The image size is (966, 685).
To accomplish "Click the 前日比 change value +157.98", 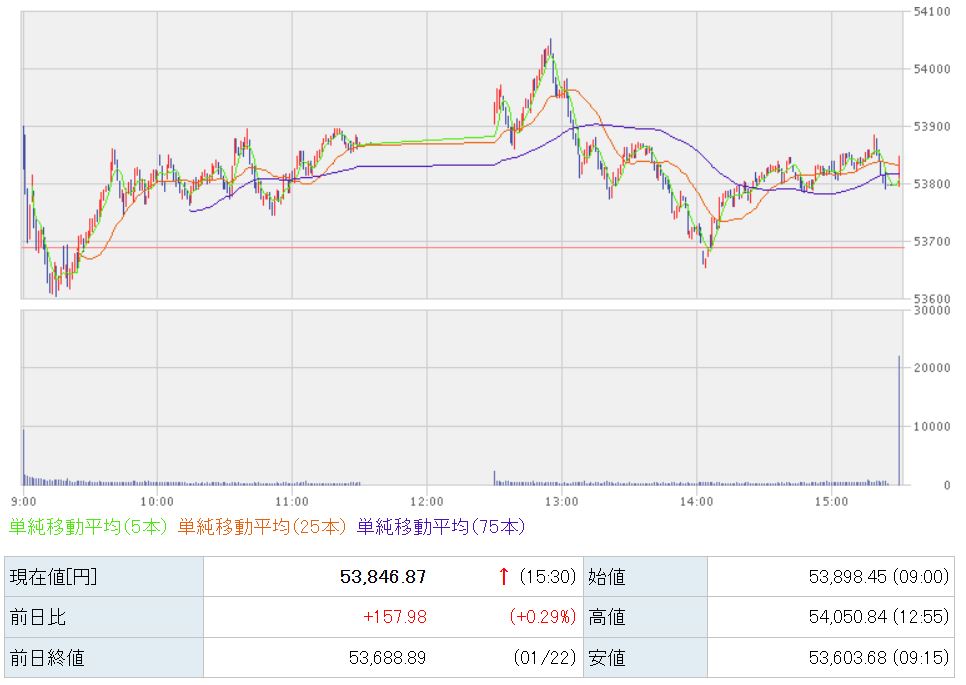I will [x=394, y=617].
